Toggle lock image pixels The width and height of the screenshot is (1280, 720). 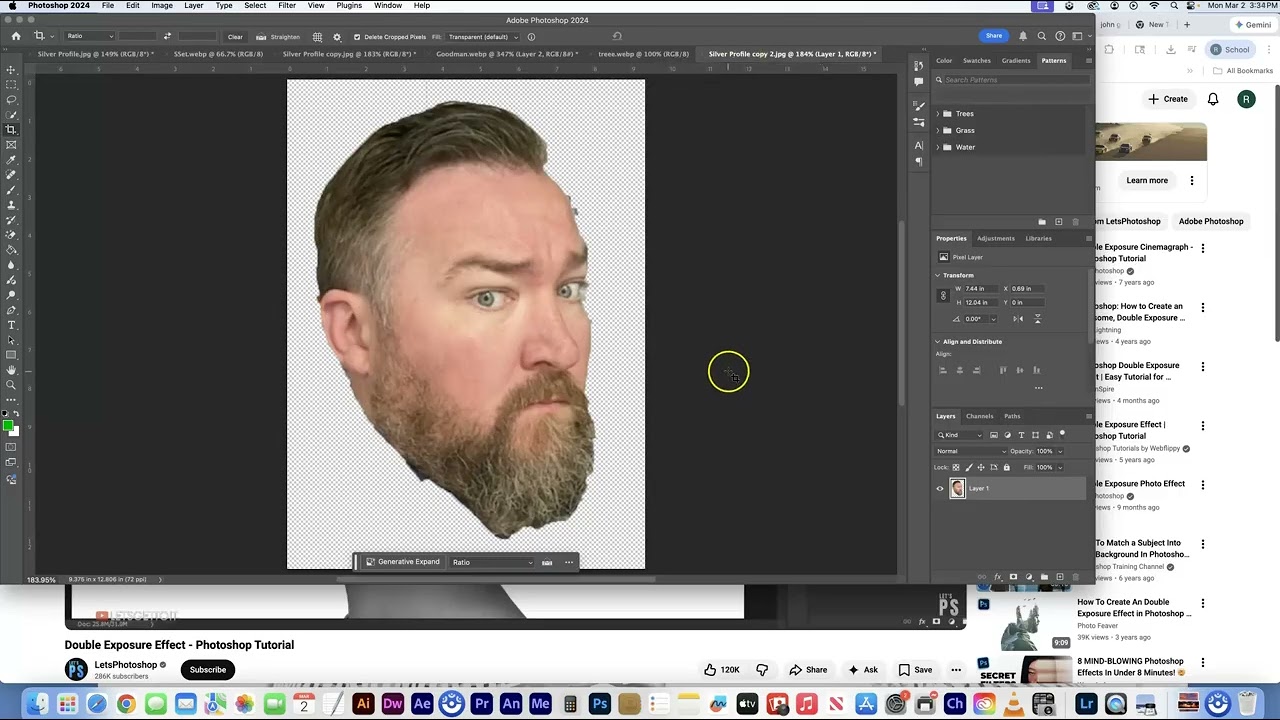tap(968, 468)
